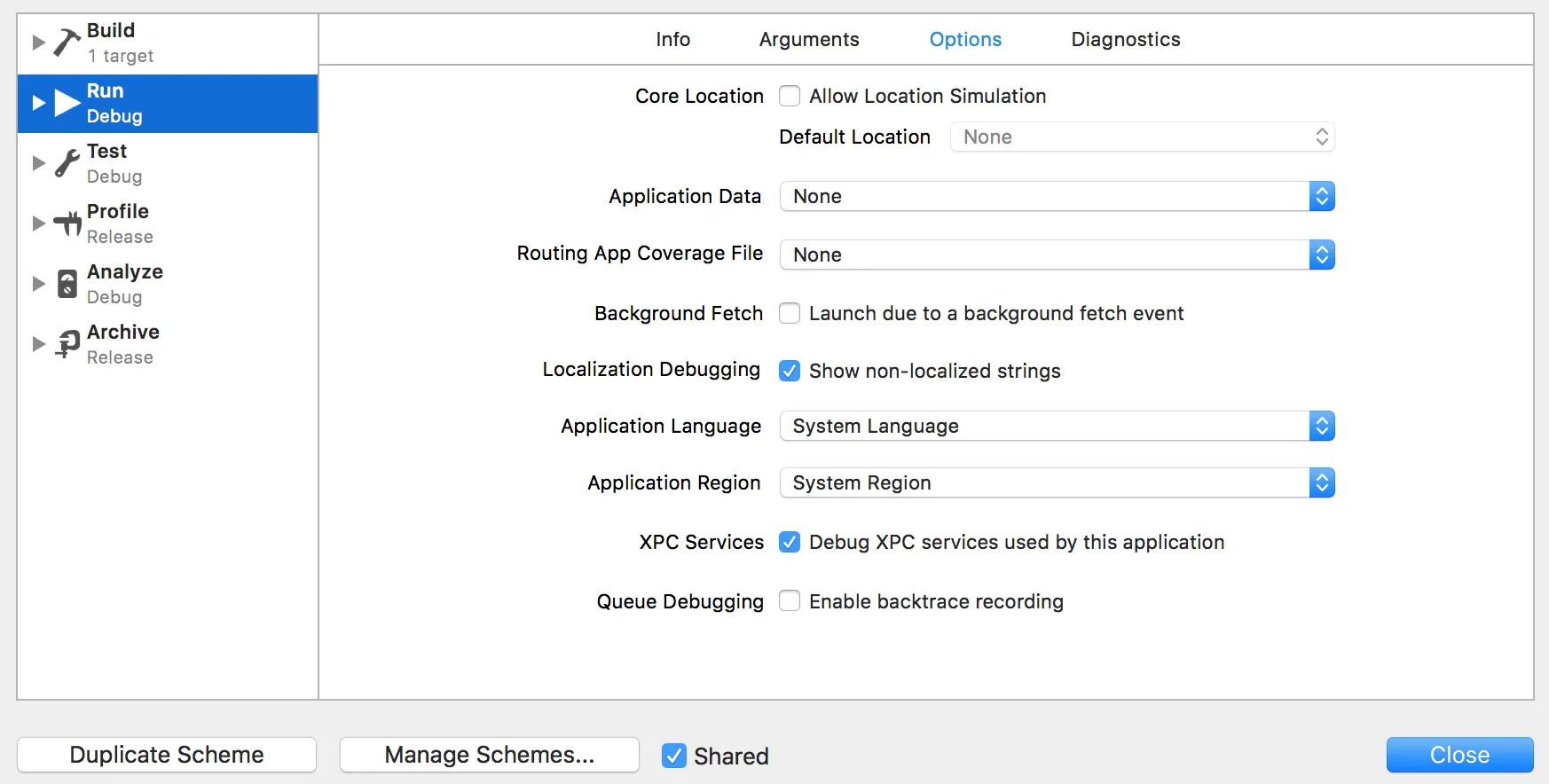Click the Build hammer icon
The image size is (1549, 784).
click(67, 42)
